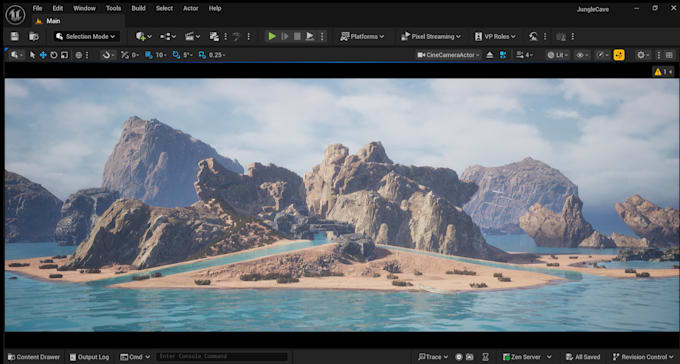Save the current level with the floppy disk icon
The height and width of the screenshot is (364, 680).
pyautogui.click(x=15, y=36)
